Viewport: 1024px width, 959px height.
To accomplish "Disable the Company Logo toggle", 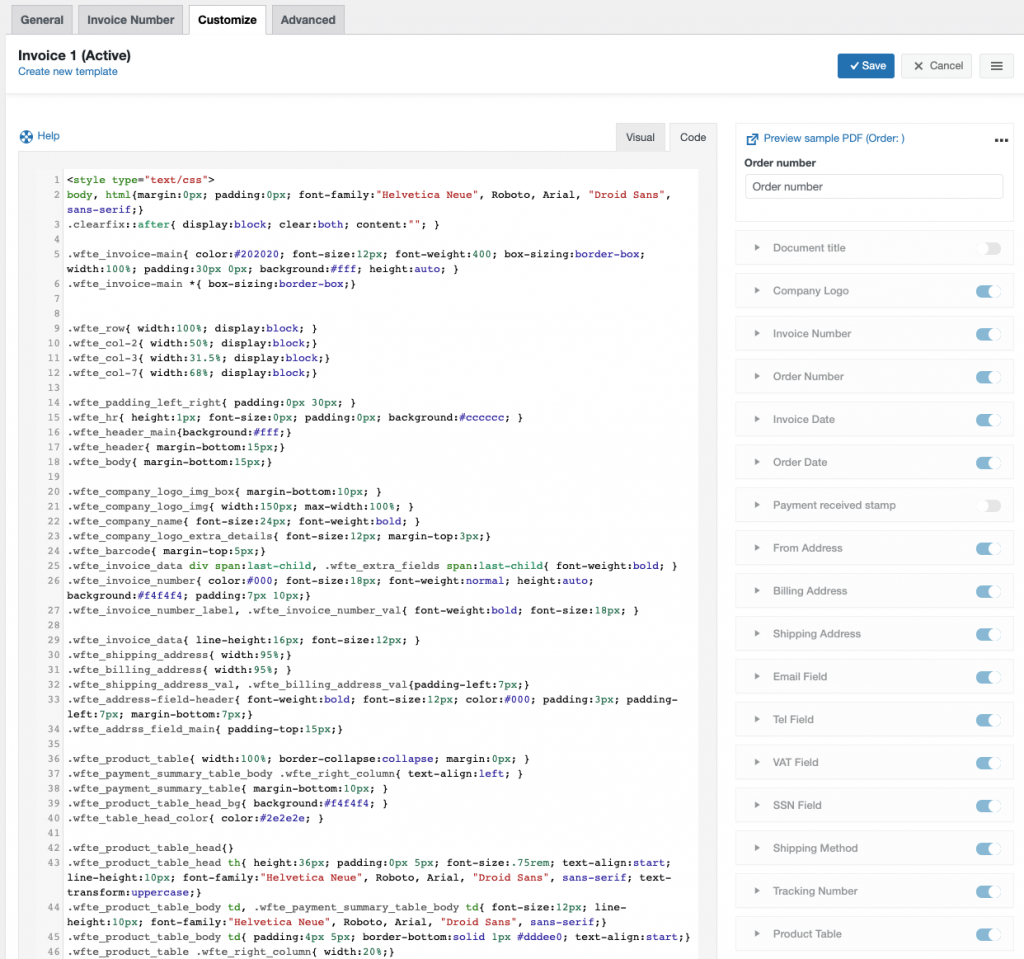I will tap(988, 291).
